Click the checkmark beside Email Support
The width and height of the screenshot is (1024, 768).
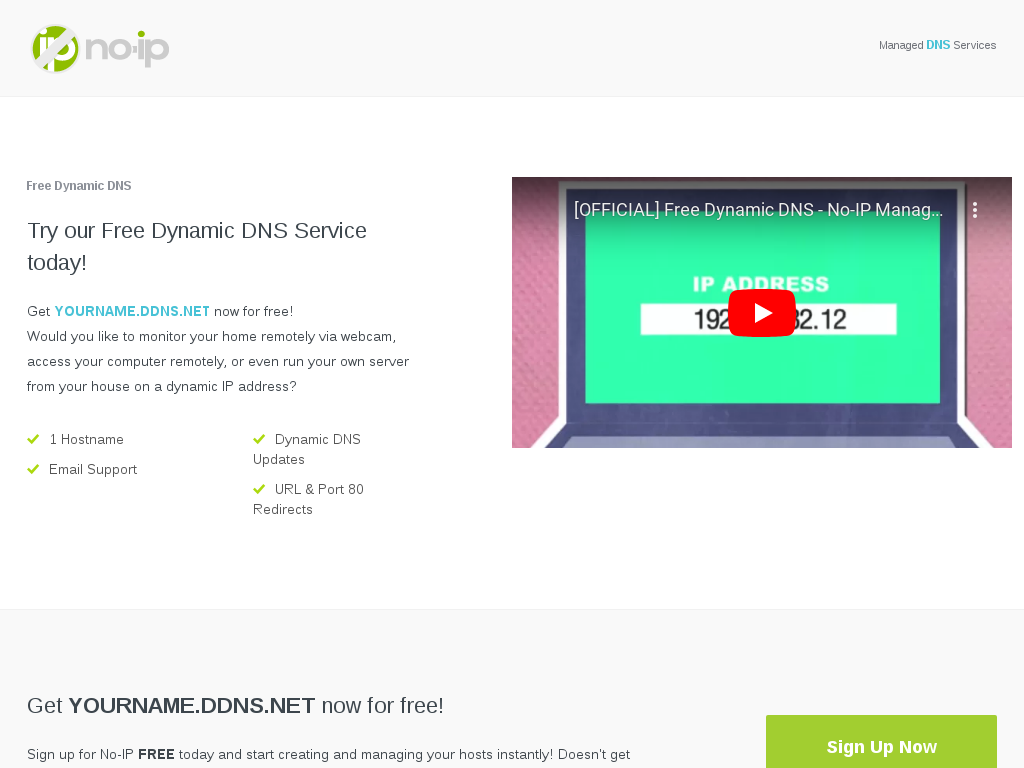tap(33, 469)
